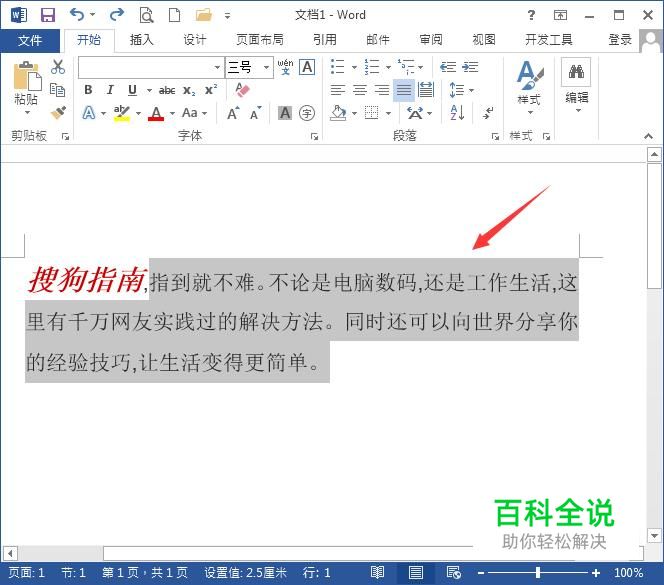Apply yellow text highlight color
664x585 pixels.
point(122,114)
